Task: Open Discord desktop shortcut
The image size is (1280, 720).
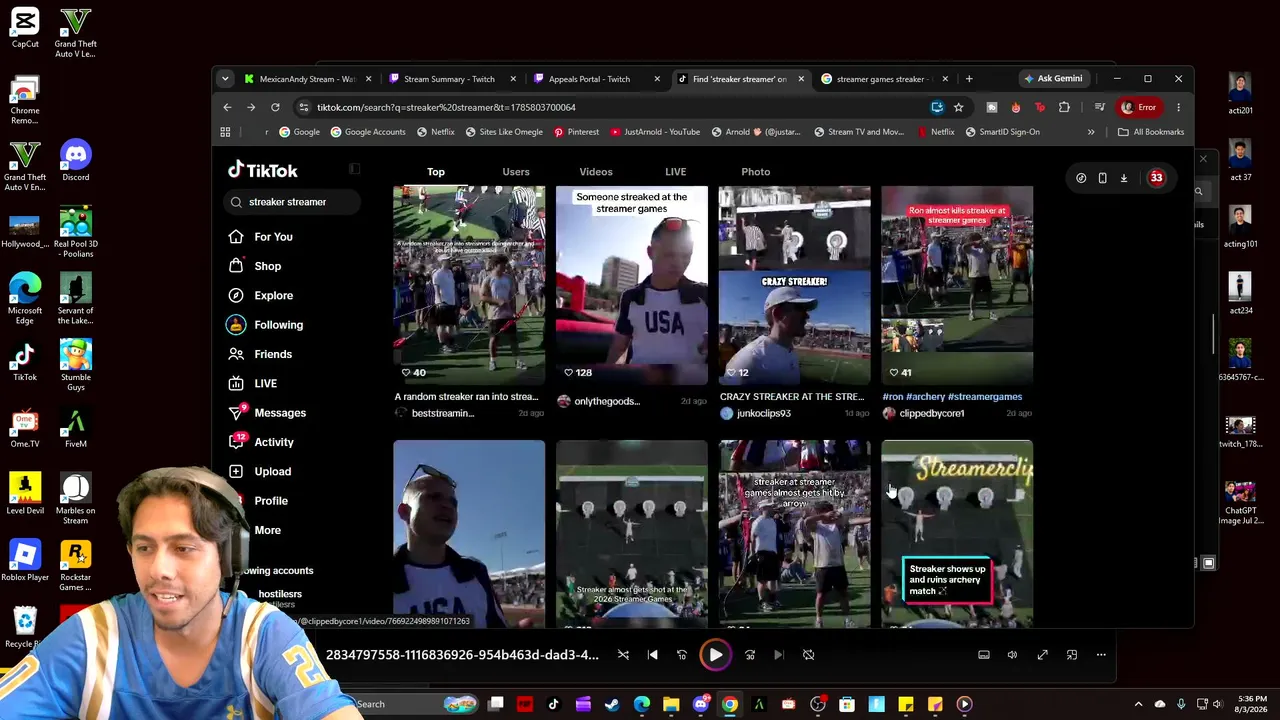Action: pos(75,162)
